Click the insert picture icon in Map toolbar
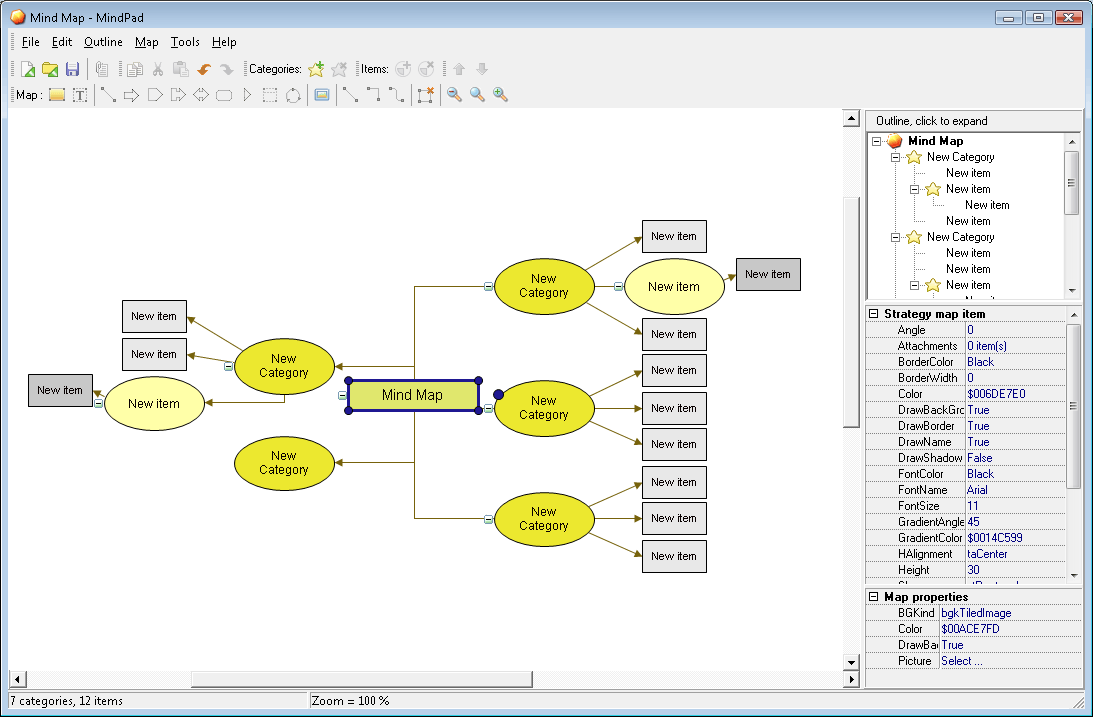1093x717 pixels. pyautogui.click(x=321, y=95)
